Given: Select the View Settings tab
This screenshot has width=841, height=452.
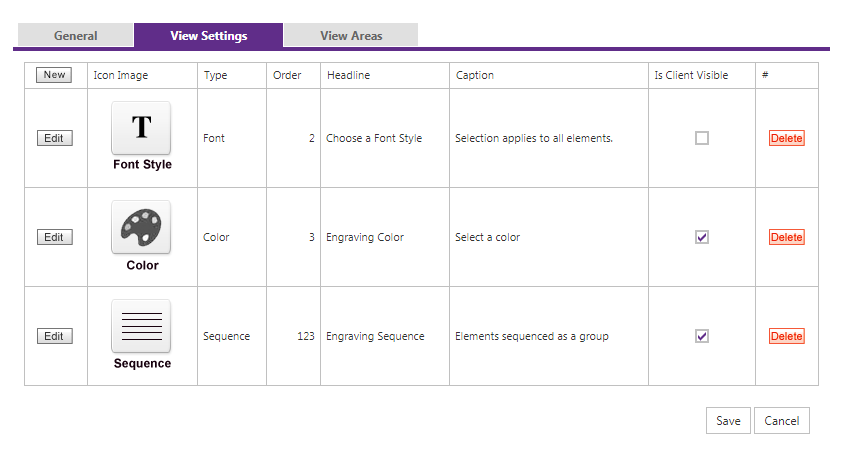Looking at the screenshot, I should [x=209, y=36].
